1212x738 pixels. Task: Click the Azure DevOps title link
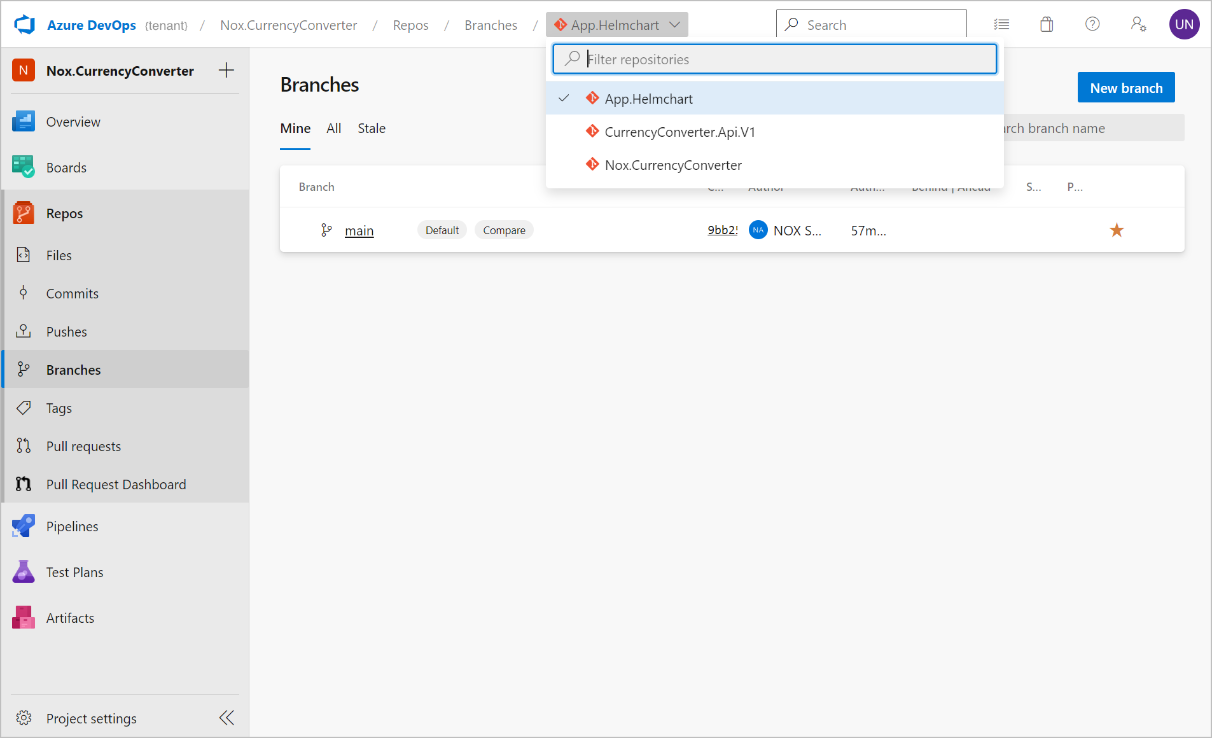91,25
